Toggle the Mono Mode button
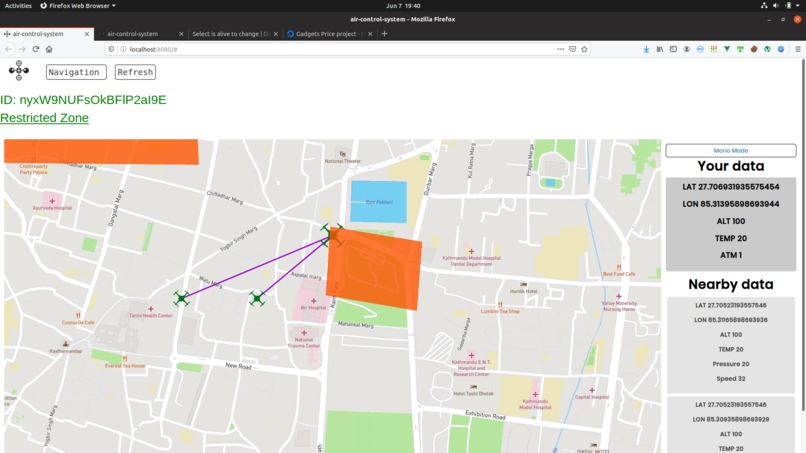This screenshot has width=806, height=453. (x=730, y=151)
